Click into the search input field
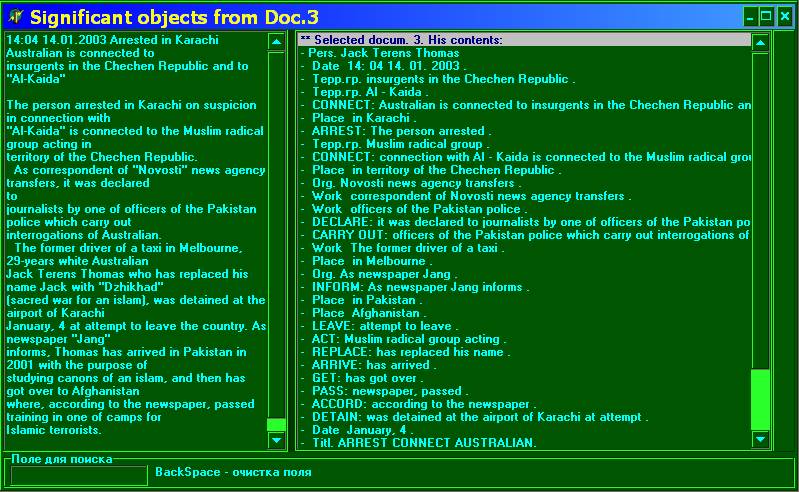 79,475
